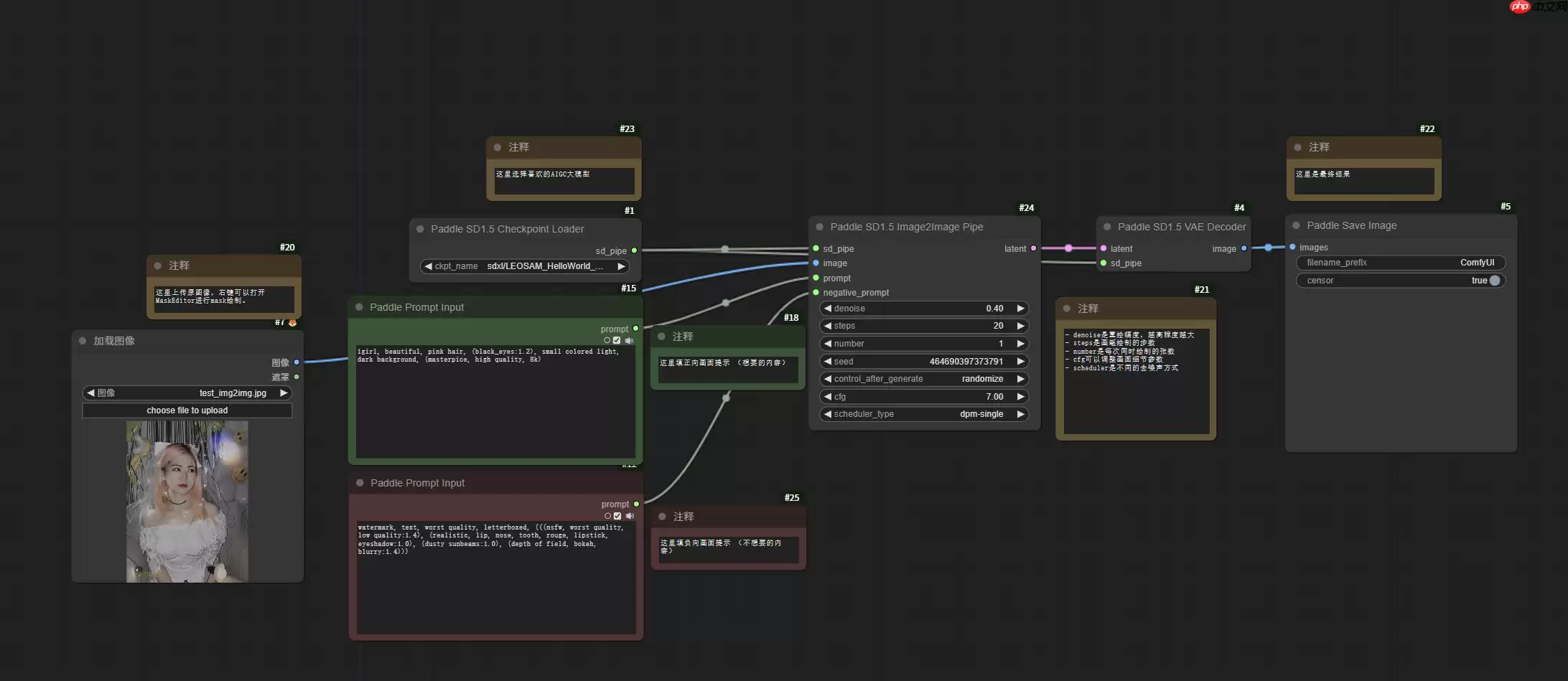The height and width of the screenshot is (681, 1568).
Task: Collapse the Paddle SD1.5 VAE Decoder node via its title dot
Action: pos(1107,227)
